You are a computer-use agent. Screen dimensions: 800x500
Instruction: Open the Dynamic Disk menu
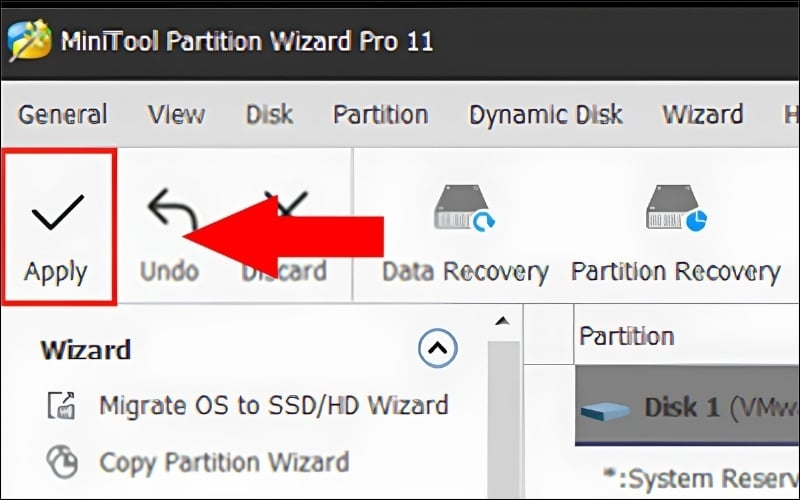(x=546, y=114)
